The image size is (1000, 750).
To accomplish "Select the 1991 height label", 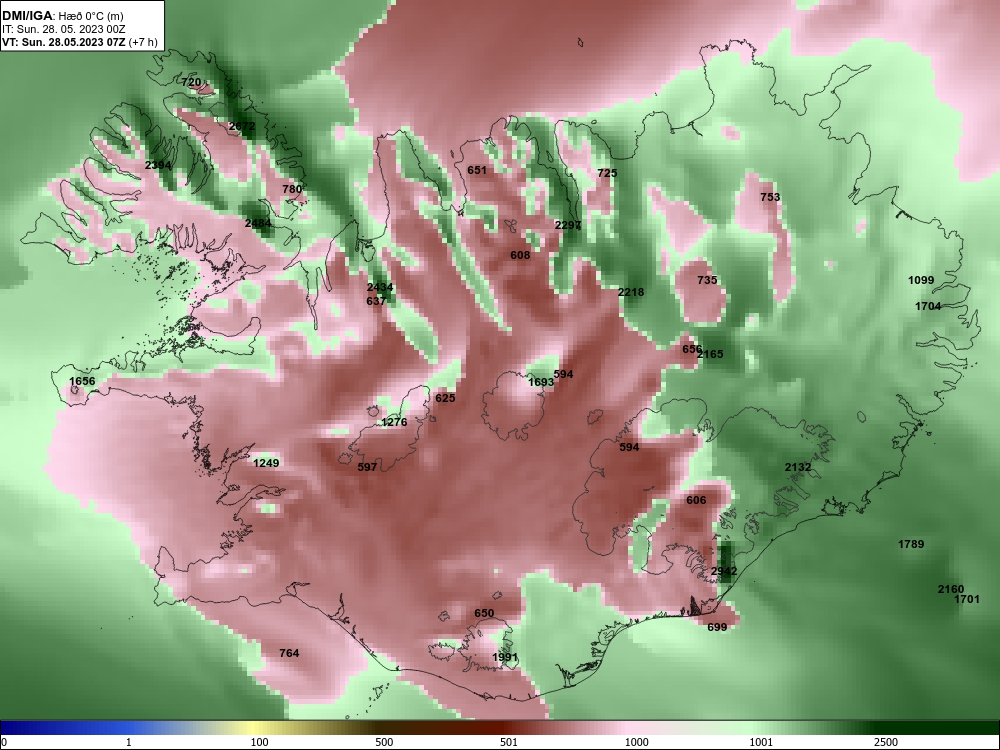I will 504,658.
